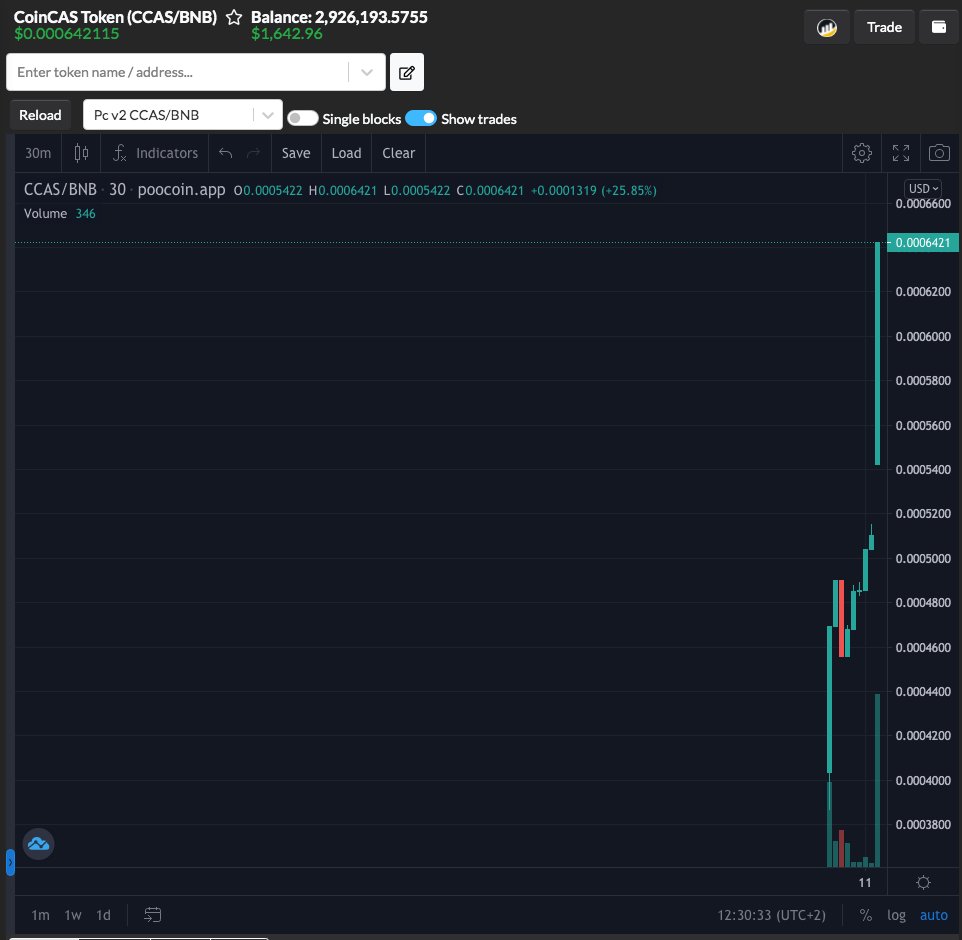Star CoinCAS Token as favorite
This screenshot has height=940, width=962.
click(233, 16)
